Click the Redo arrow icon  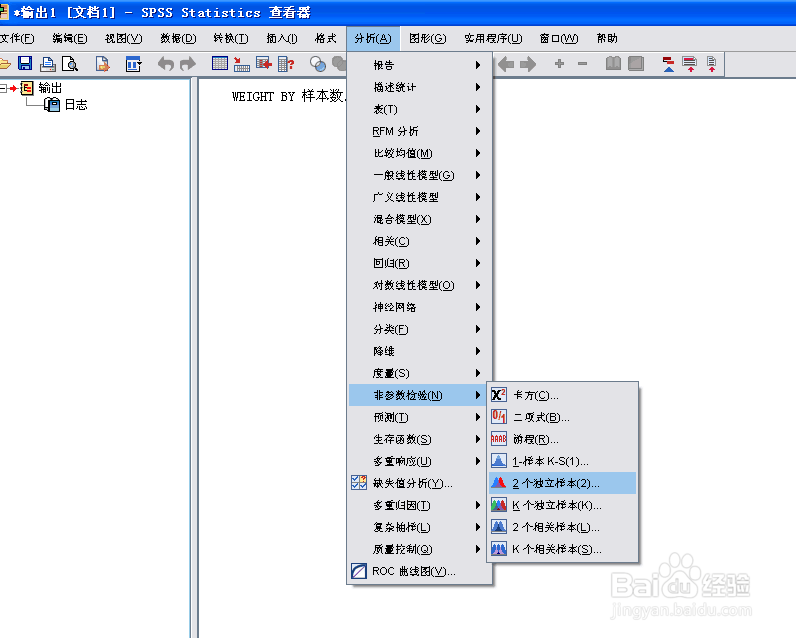pyautogui.click(x=188, y=64)
